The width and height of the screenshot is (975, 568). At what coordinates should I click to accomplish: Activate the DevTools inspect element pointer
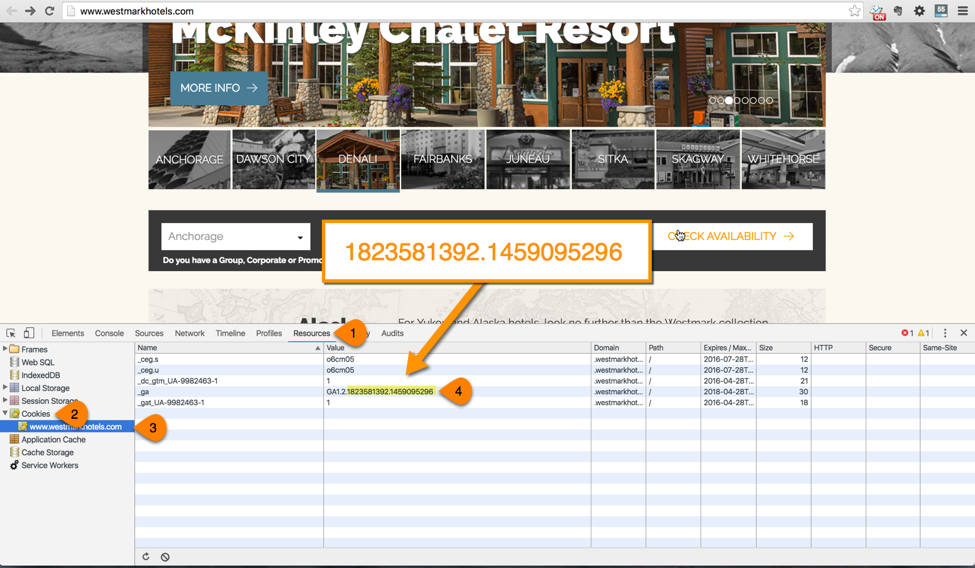11,333
